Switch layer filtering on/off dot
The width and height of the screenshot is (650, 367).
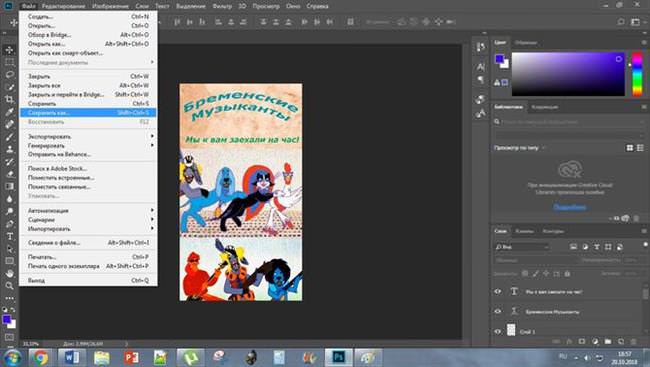(645, 245)
